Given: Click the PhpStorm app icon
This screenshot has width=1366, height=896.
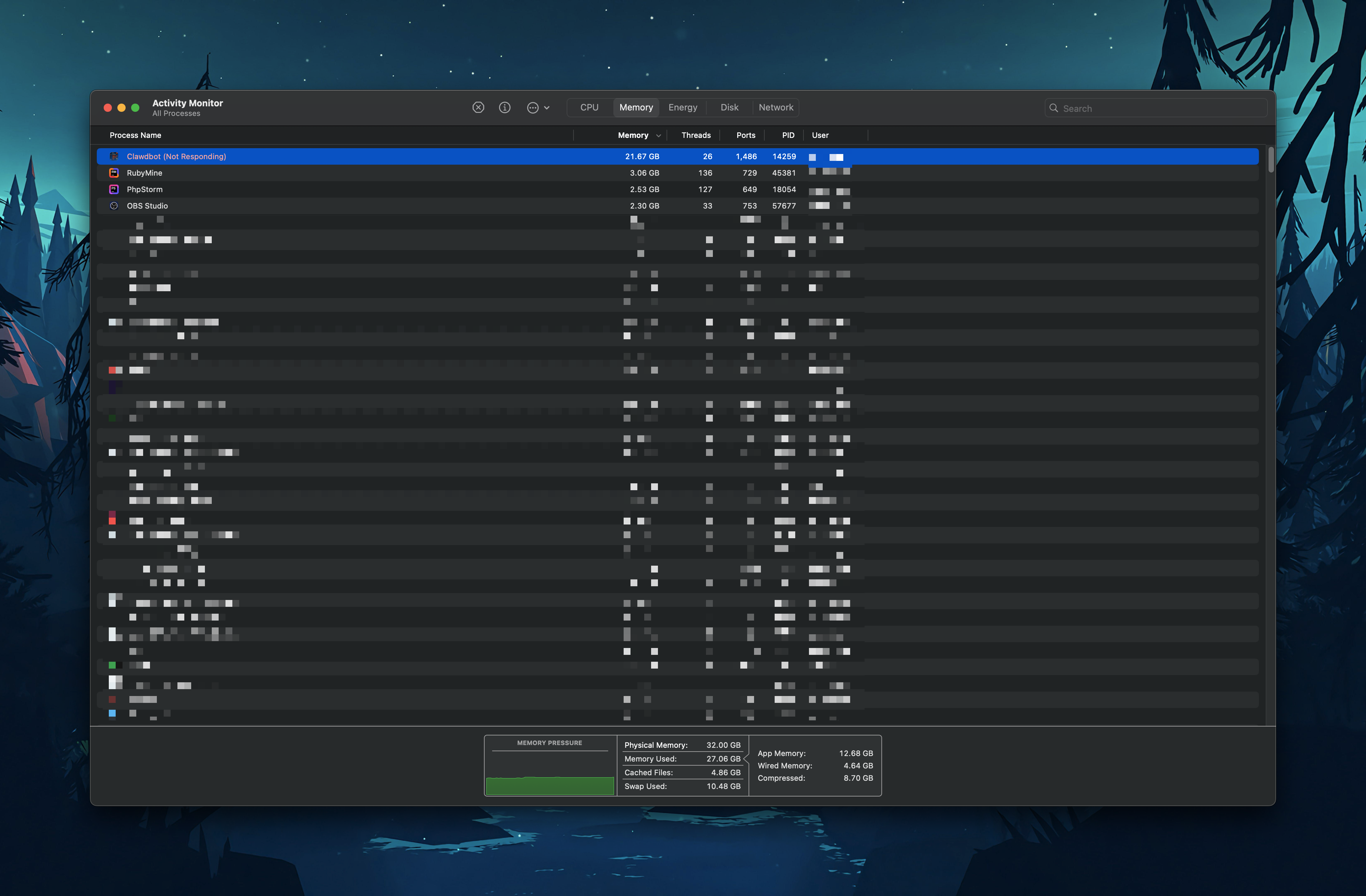Looking at the screenshot, I should click(x=114, y=189).
